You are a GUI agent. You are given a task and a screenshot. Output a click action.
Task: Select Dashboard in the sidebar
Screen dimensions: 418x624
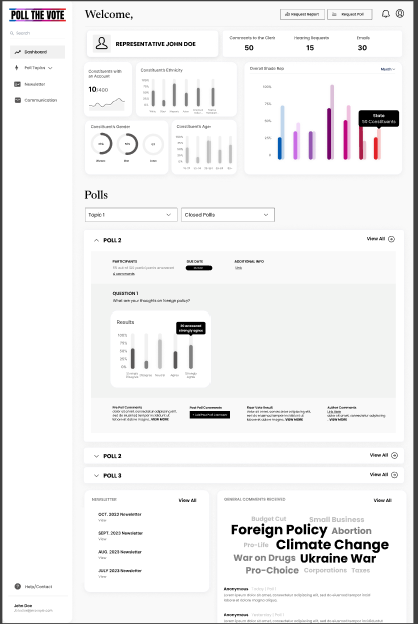(x=37, y=52)
